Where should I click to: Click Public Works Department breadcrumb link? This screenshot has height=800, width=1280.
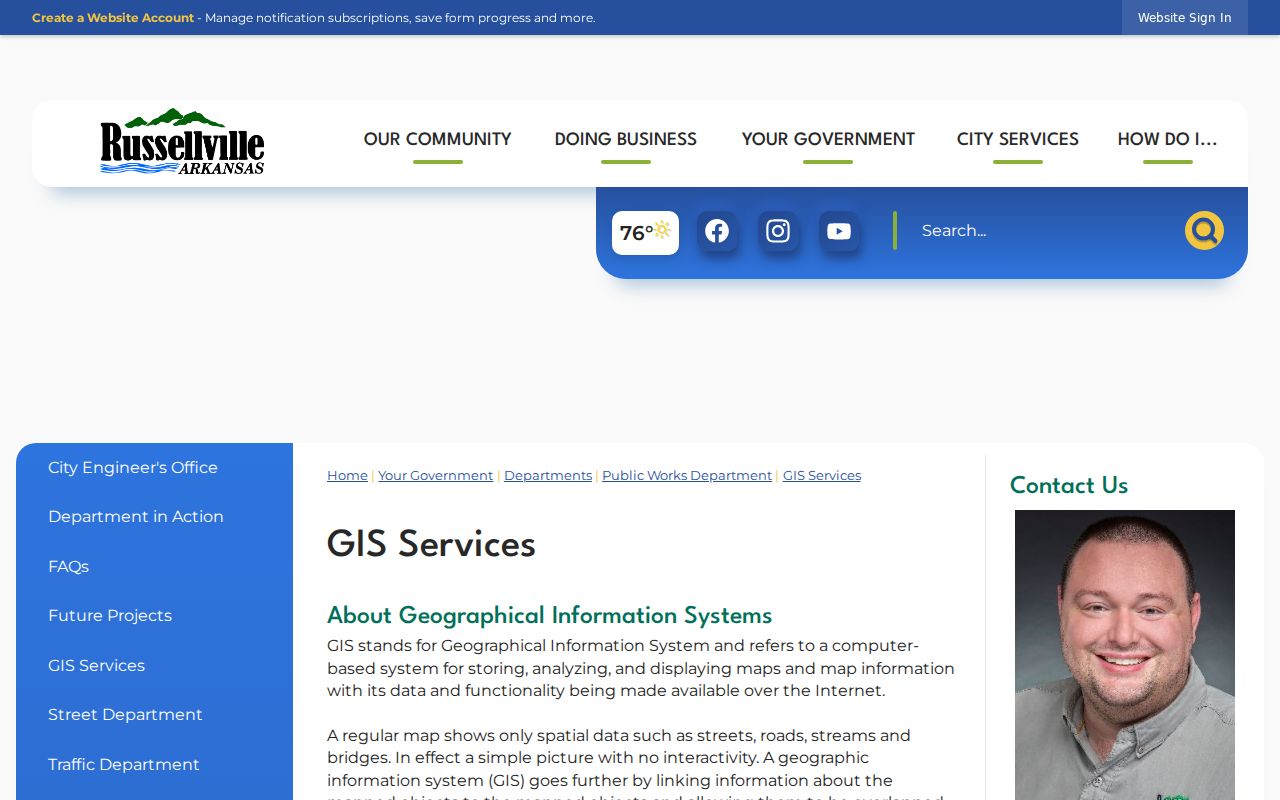pos(687,476)
